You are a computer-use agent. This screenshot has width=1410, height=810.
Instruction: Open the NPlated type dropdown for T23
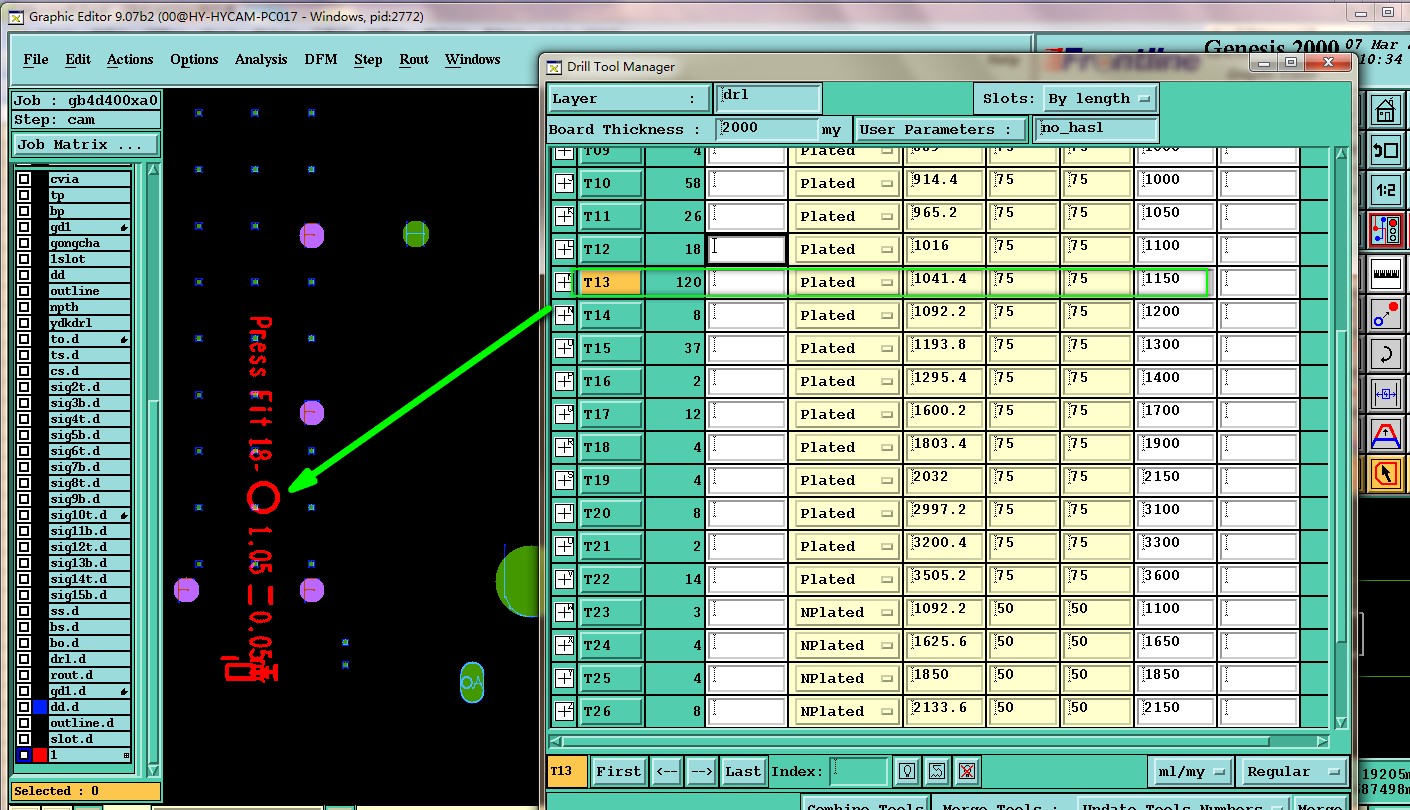846,612
